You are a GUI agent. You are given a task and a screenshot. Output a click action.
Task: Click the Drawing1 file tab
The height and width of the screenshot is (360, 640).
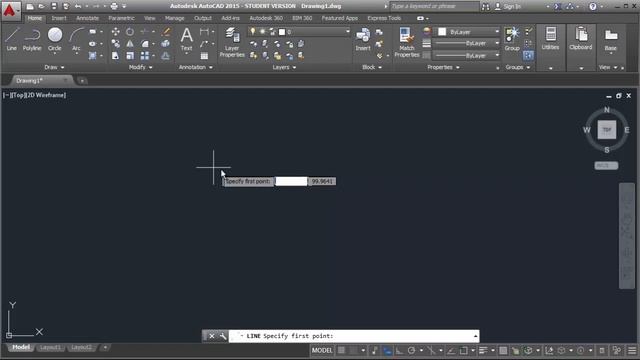41,80
